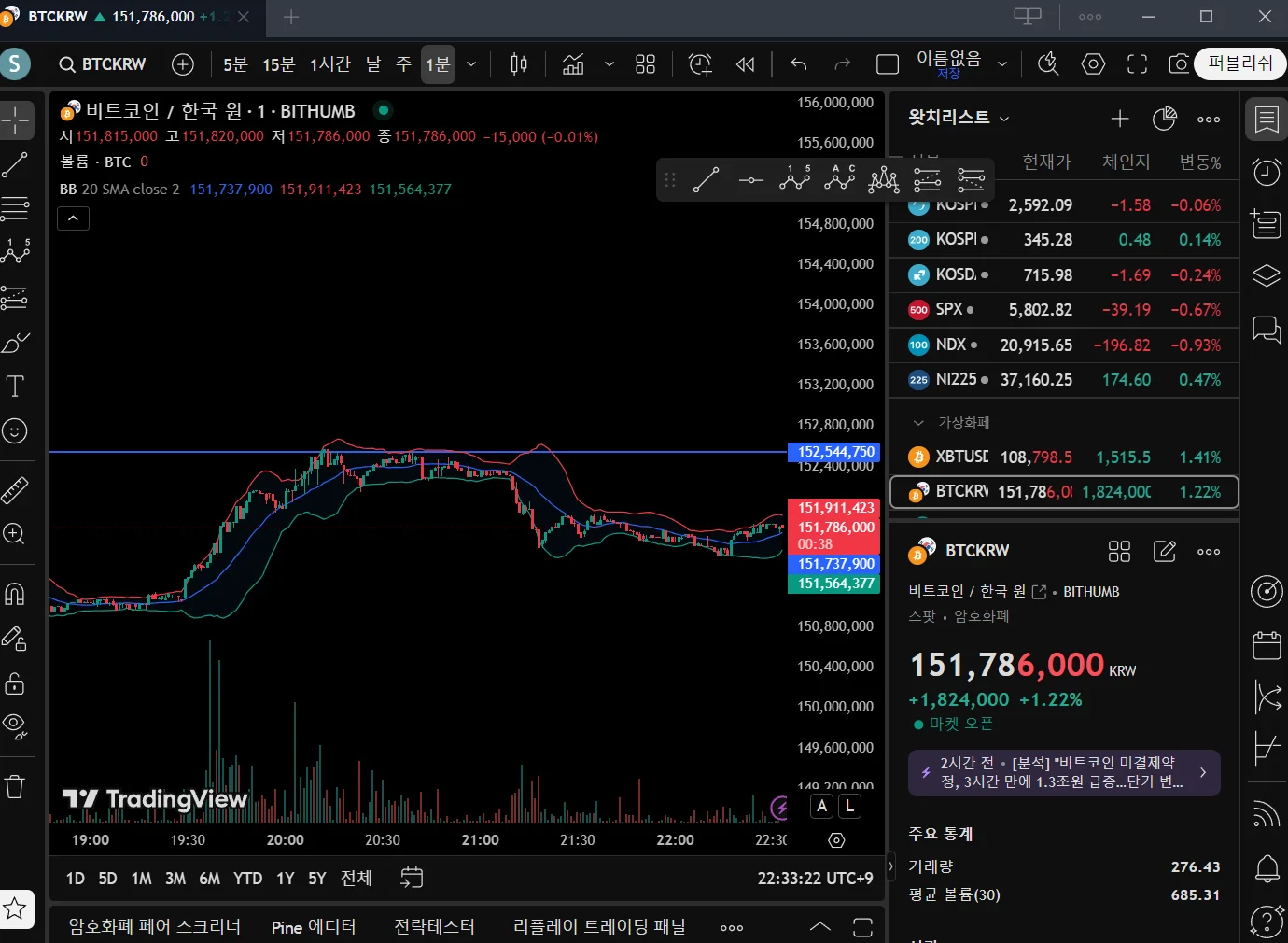Open the chat bubbles panel
The image size is (1288, 943).
pos(1267,330)
